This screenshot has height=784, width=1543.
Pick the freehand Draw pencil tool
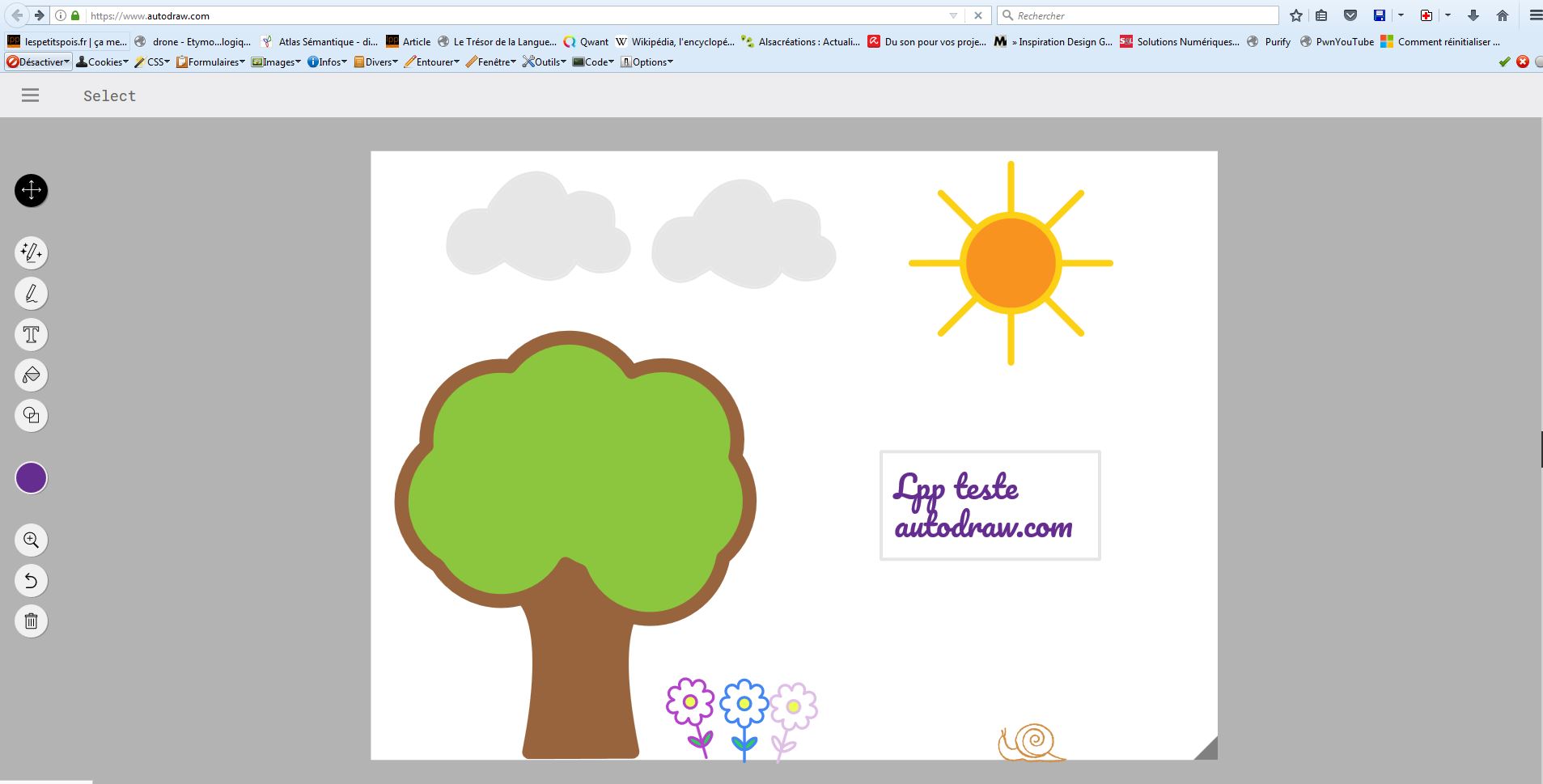click(32, 294)
